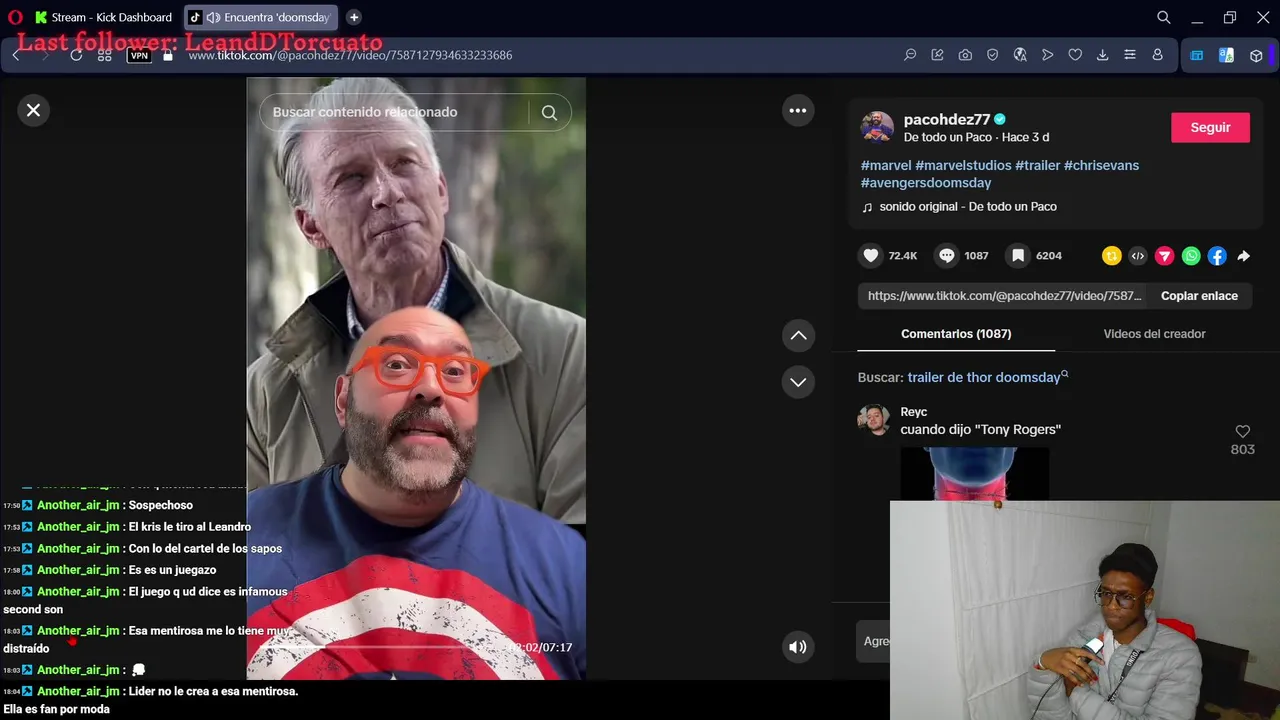
Task: Switch to 'Stream - Kick Dashboard' browser tab
Action: point(103,17)
